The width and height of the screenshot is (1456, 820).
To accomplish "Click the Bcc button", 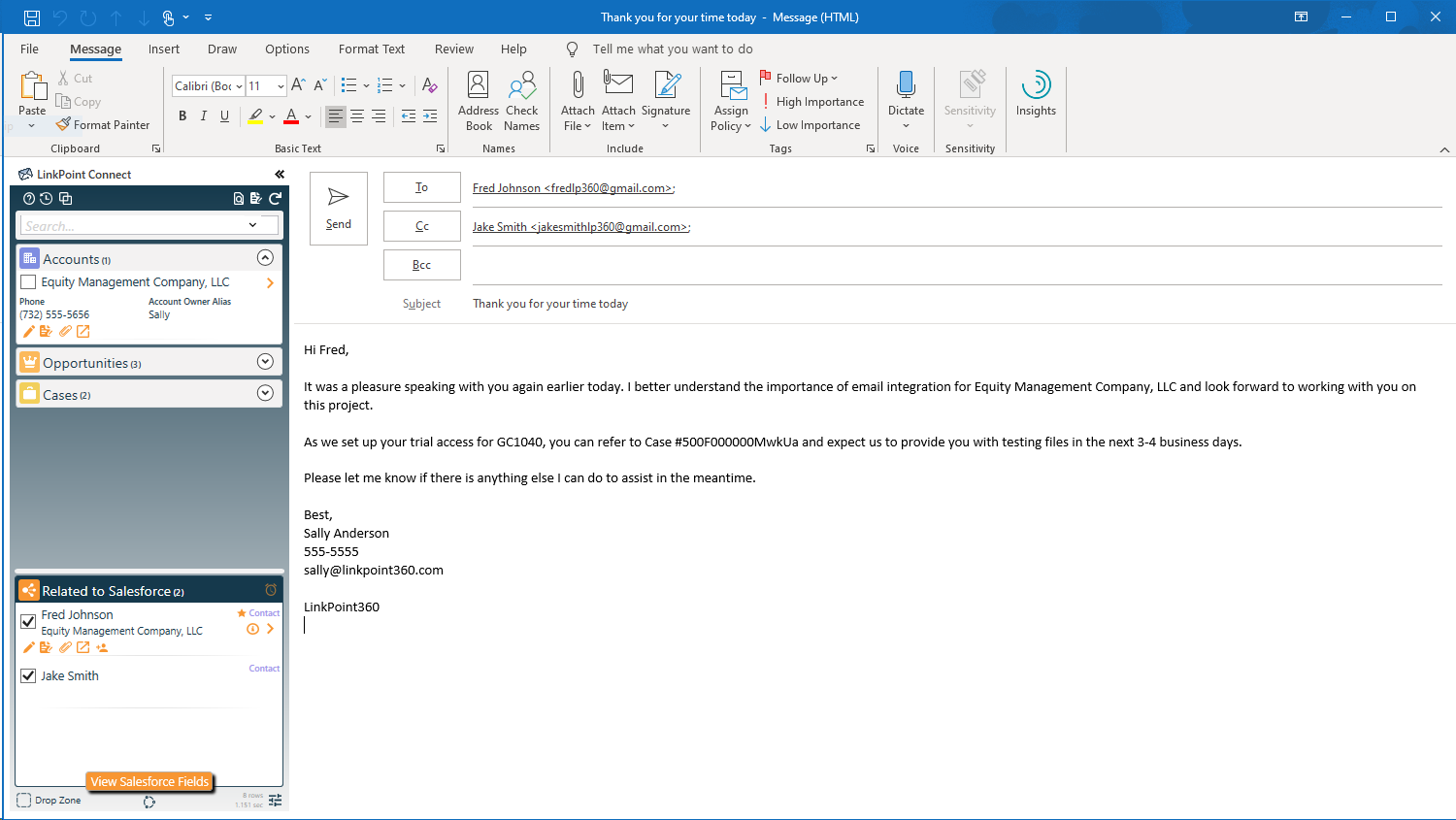I will coord(422,265).
